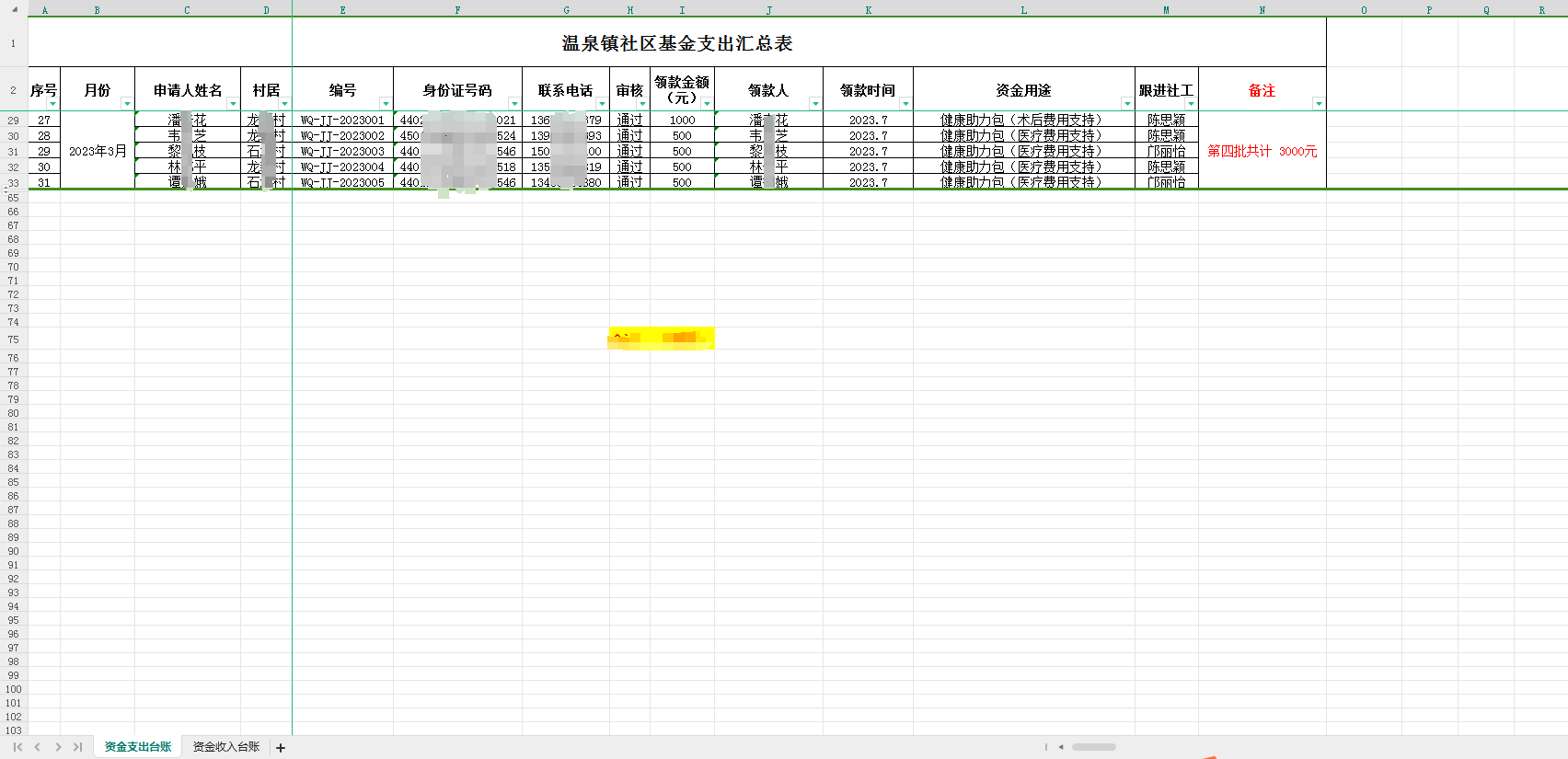This screenshot has width=1568, height=759.
Task: Click cell WQ-JJ-2023005
Action: [342, 182]
